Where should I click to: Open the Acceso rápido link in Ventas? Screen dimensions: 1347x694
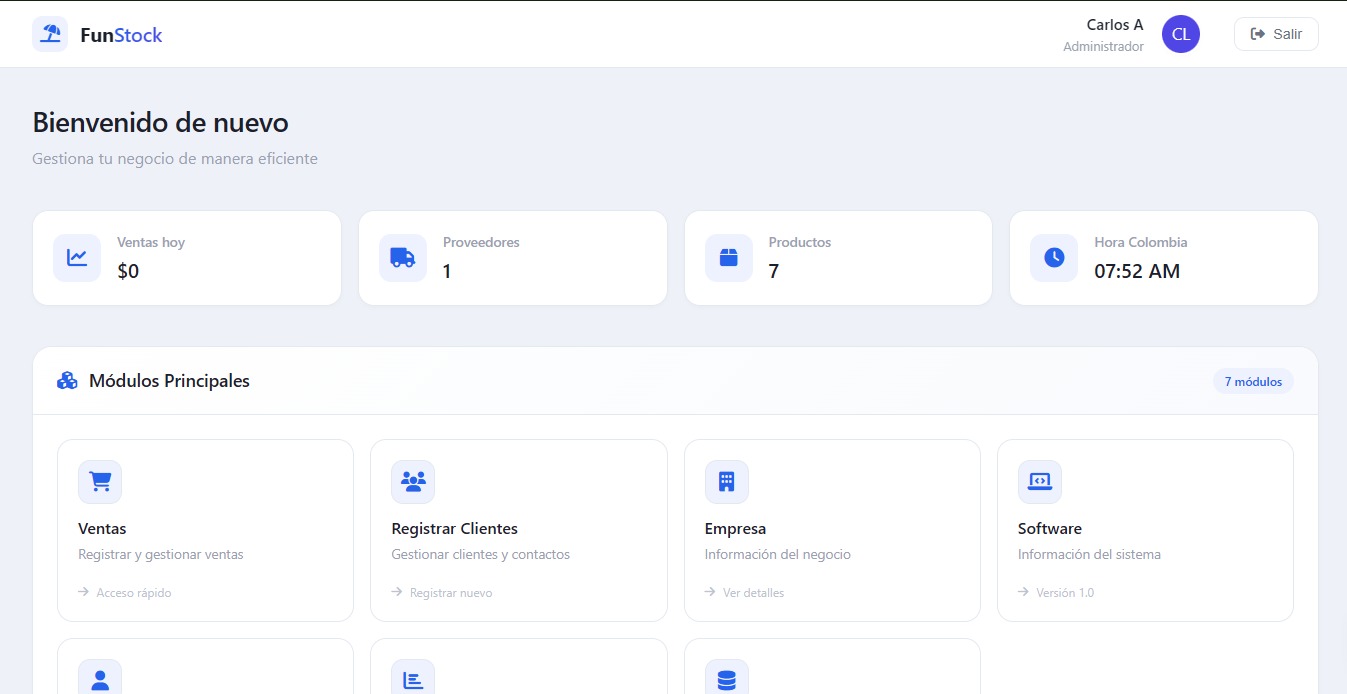click(133, 593)
